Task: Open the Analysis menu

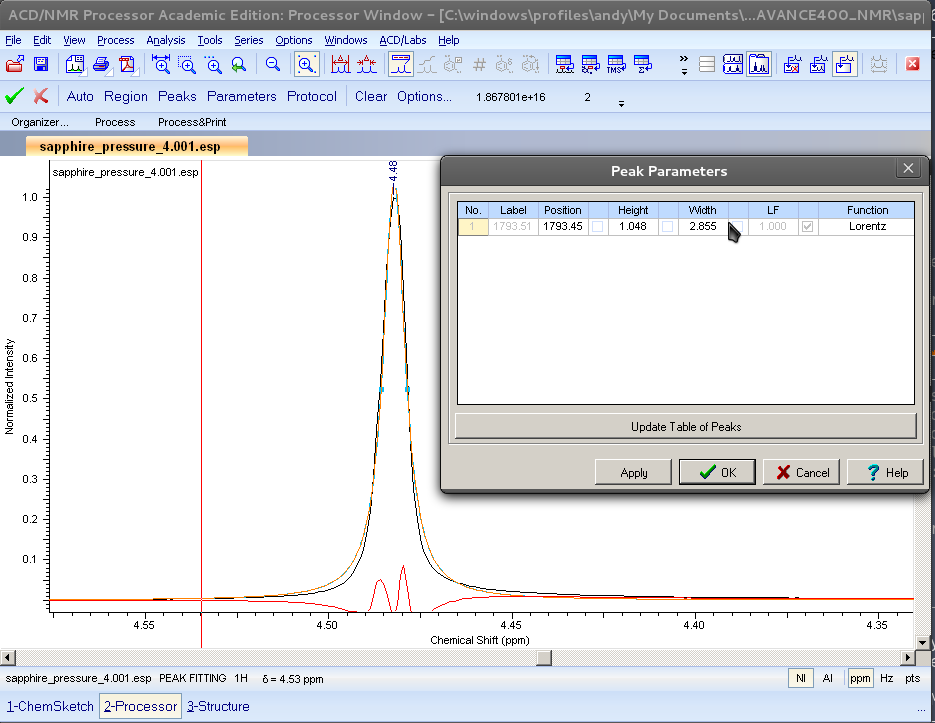Action: [166, 40]
